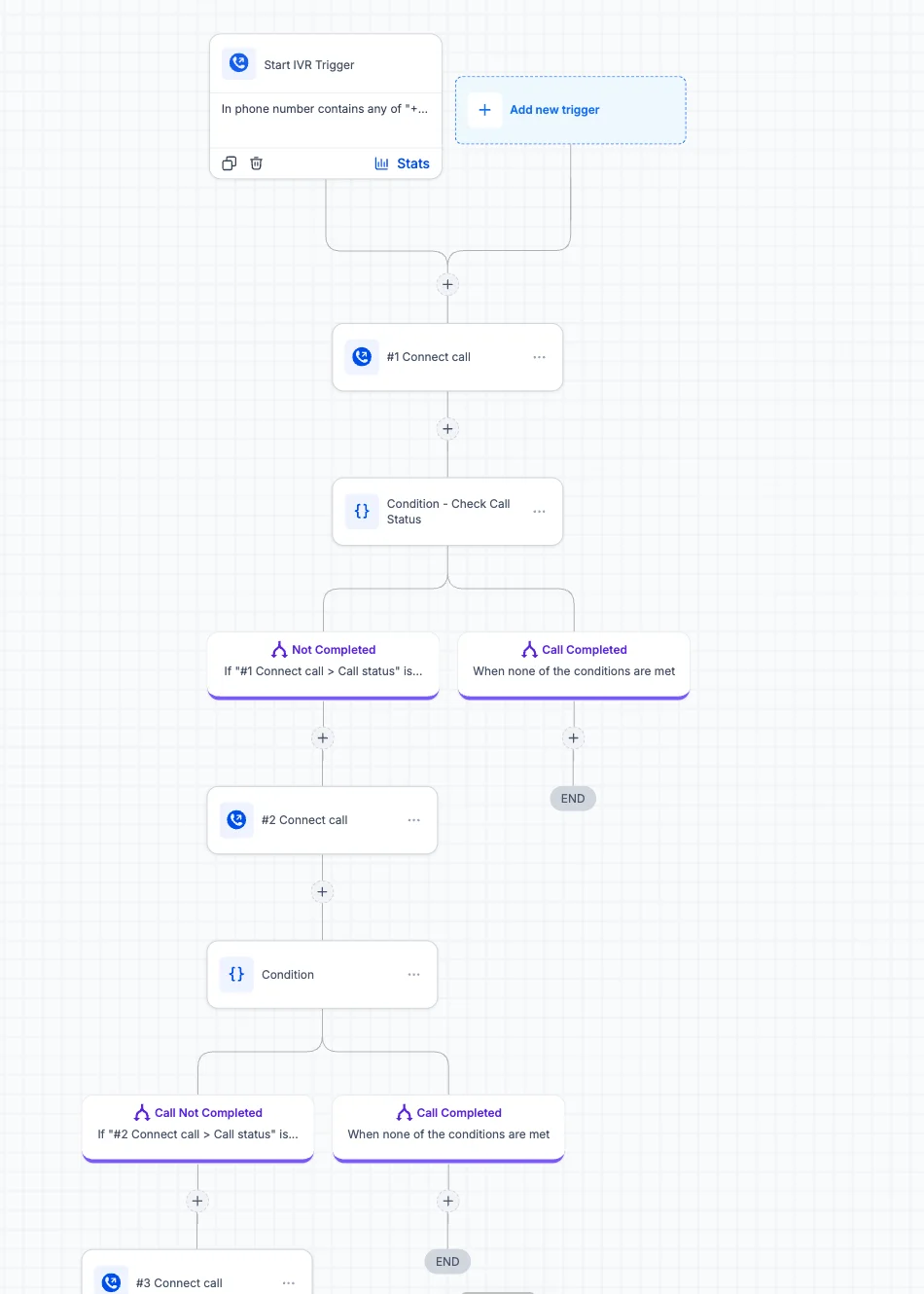Click braces icon of the plain Condition node
This screenshot has width=924, height=1294.
pos(236,974)
